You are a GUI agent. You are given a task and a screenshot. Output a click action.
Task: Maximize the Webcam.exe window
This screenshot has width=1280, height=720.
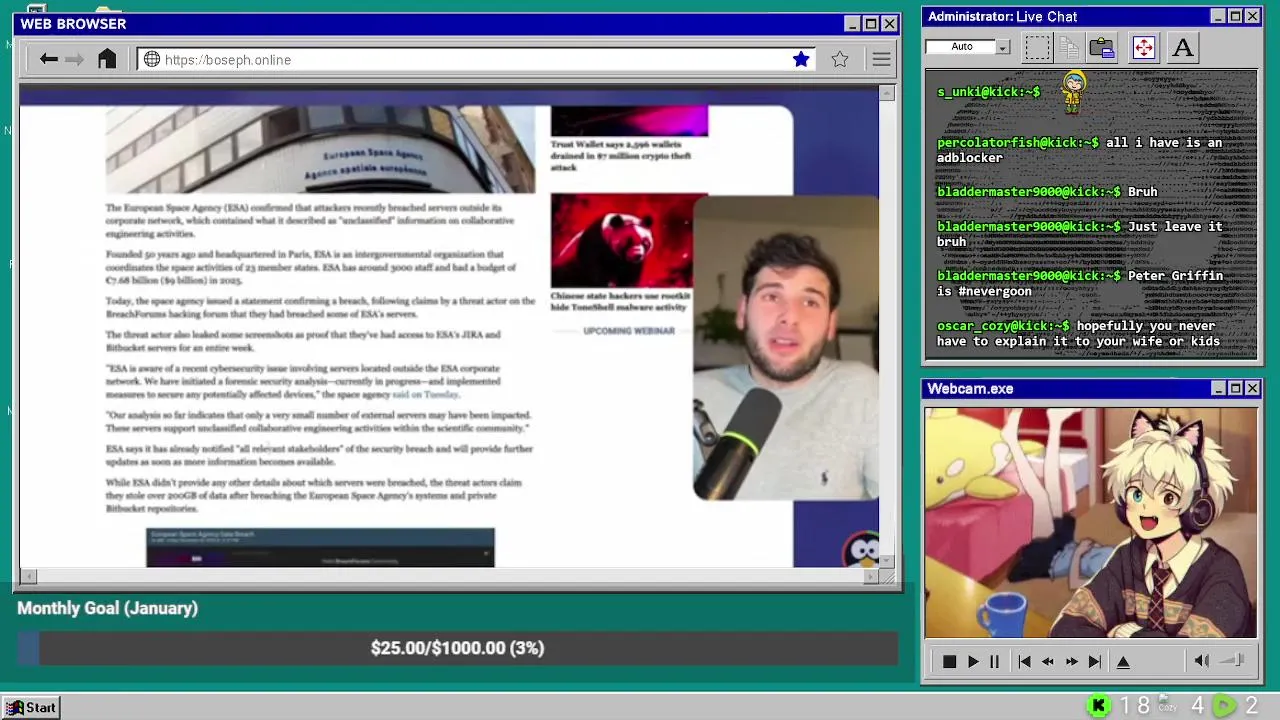coord(1235,389)
